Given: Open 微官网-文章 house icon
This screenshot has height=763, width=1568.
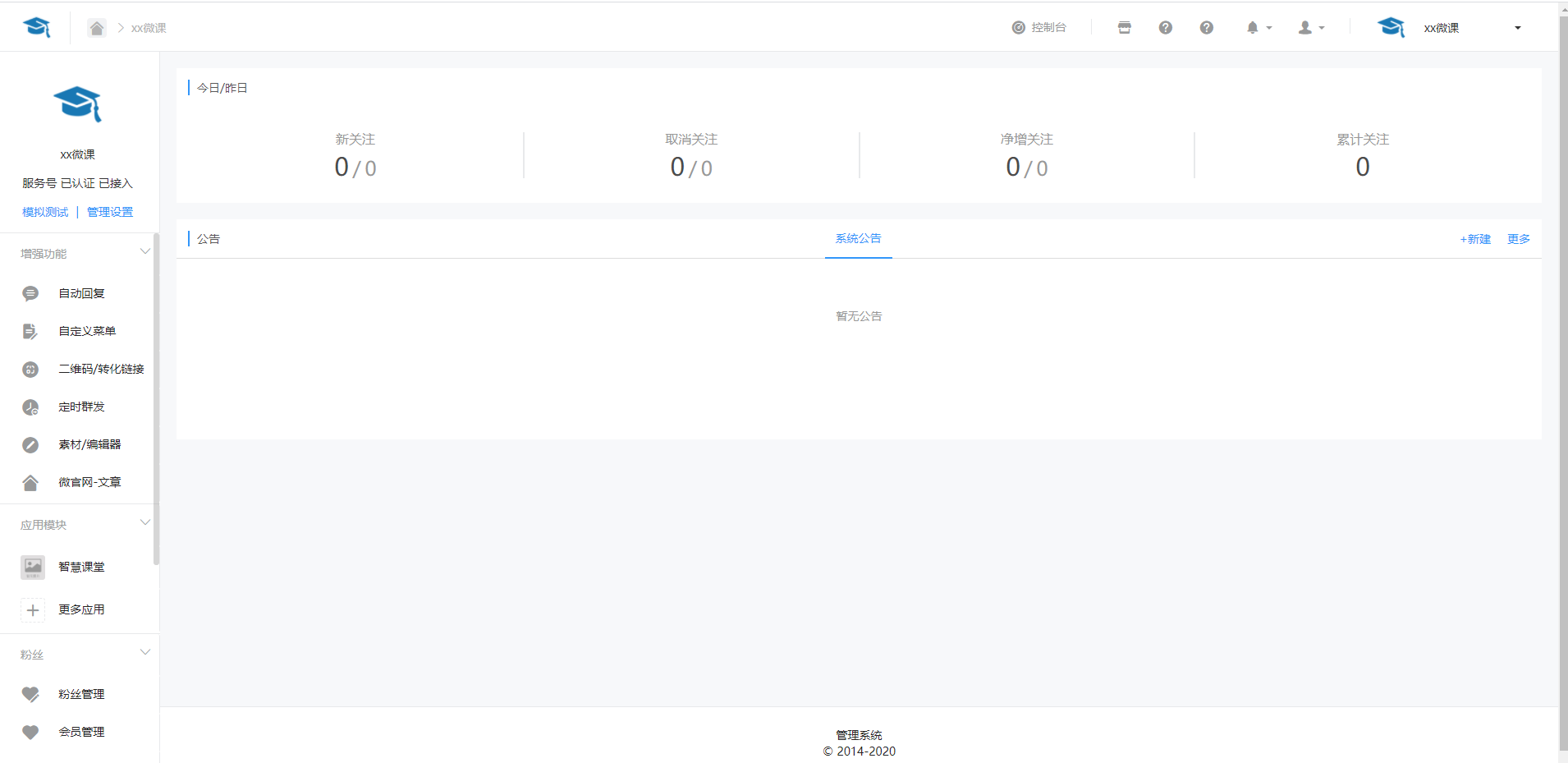Looking at the screenshot, I should 30,483.
